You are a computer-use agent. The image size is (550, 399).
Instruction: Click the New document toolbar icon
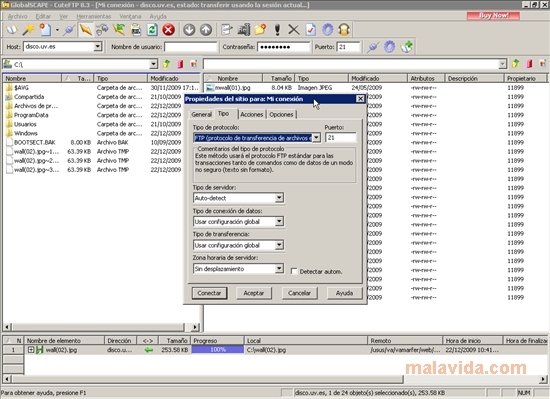click(x=45, y=30)
